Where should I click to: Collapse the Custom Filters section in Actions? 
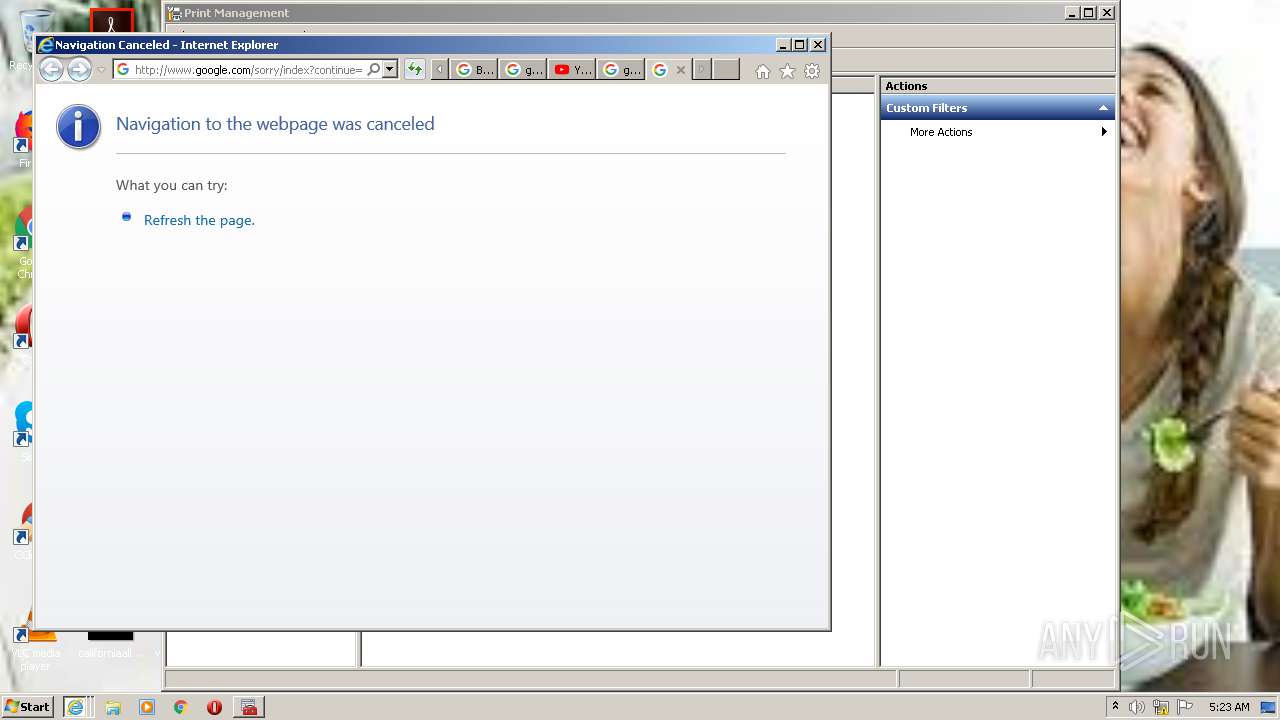point(1104,108)
